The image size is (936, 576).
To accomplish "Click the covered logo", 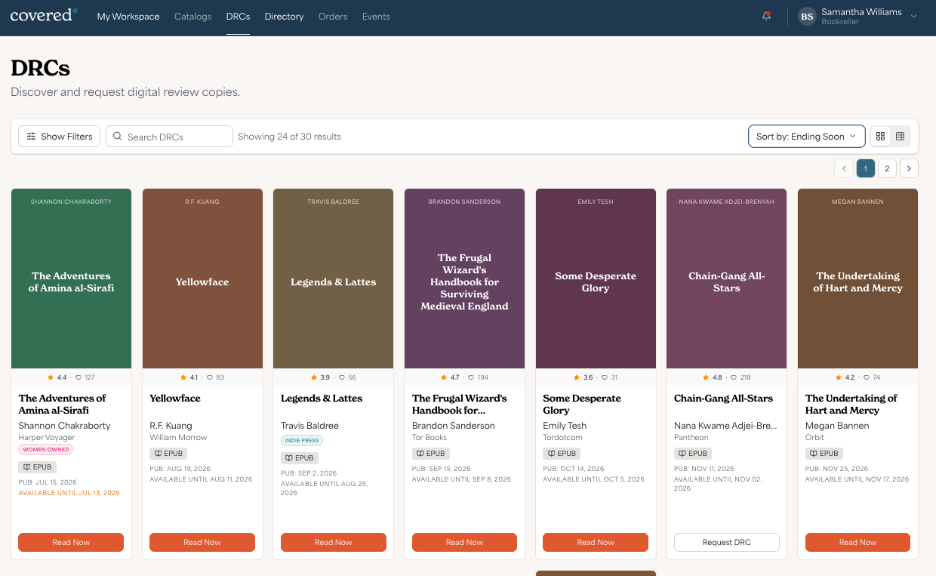I will [44, 15].
